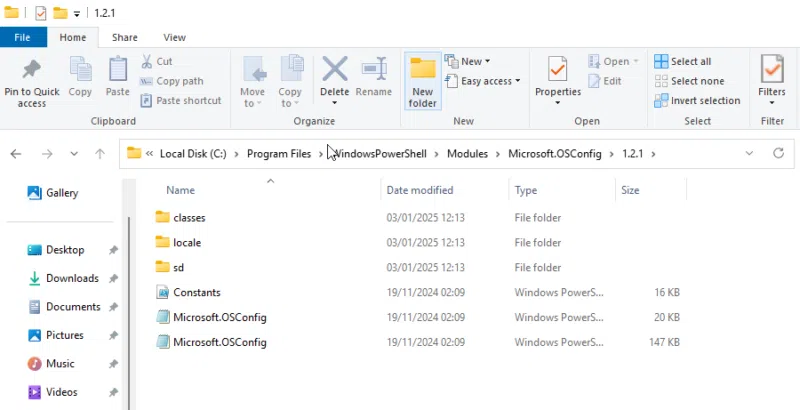Customize Quick Access Toolbar dropdown arrow
The height and width of the screenshot is (410, 800).
point(77,14)
